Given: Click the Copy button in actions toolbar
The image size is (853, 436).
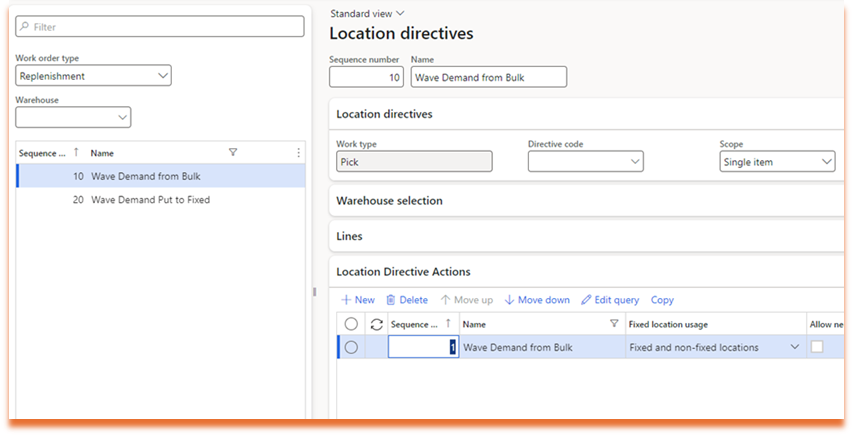Looking at the screenshot, I should pos(662,300).
